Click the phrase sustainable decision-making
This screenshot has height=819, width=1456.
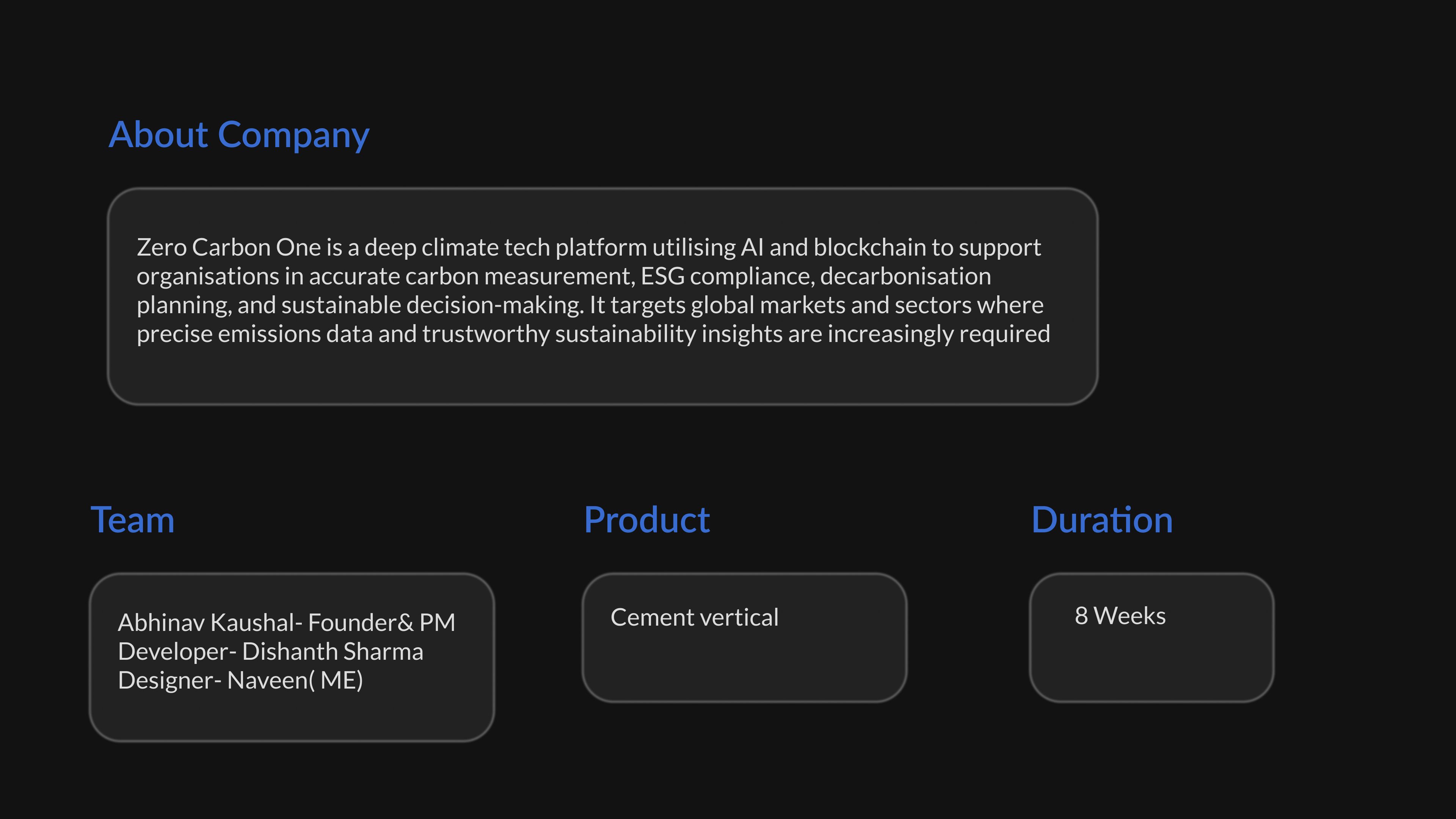click(432, 305)
